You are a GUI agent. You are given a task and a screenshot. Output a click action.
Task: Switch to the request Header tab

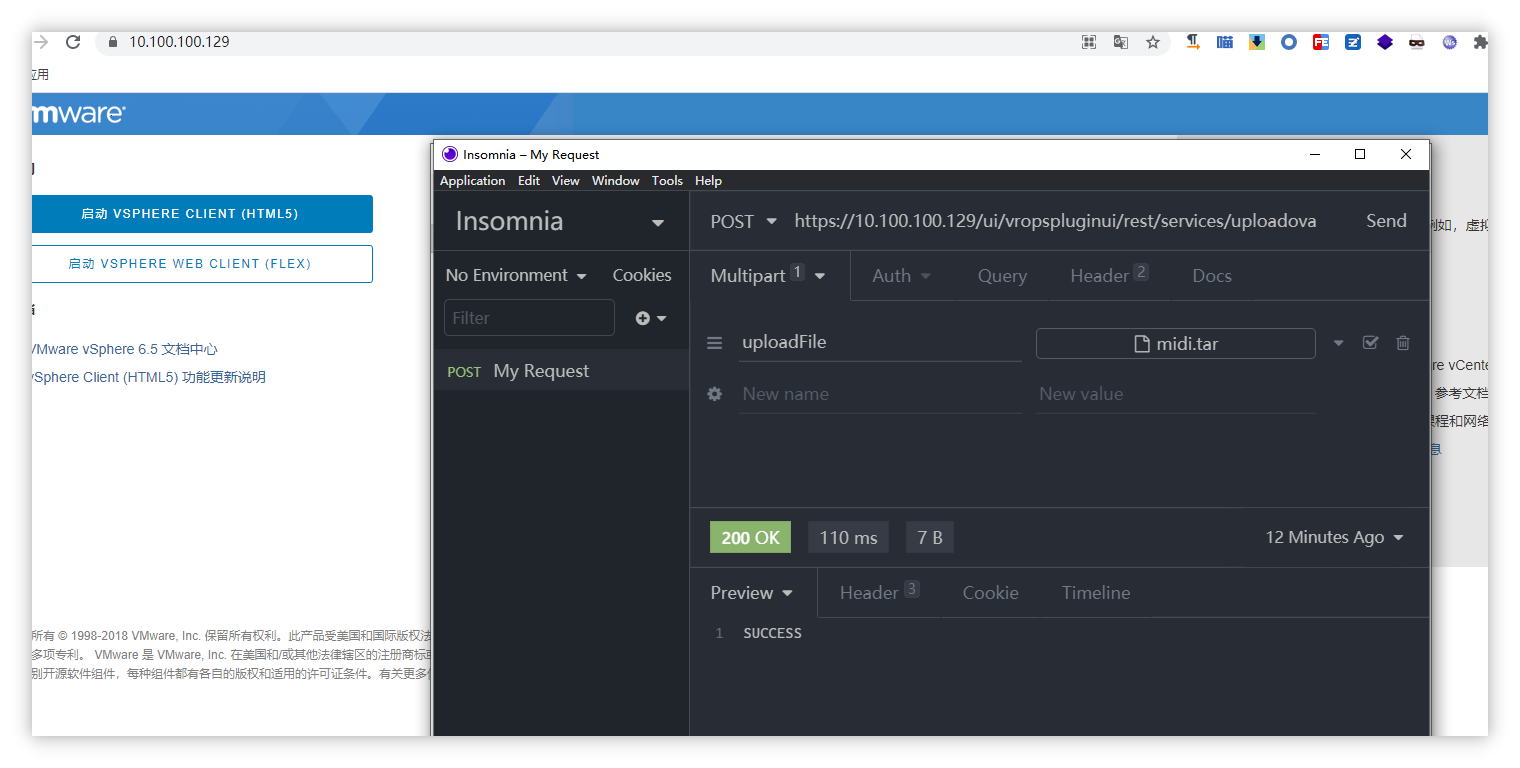tap(1109, 276)
